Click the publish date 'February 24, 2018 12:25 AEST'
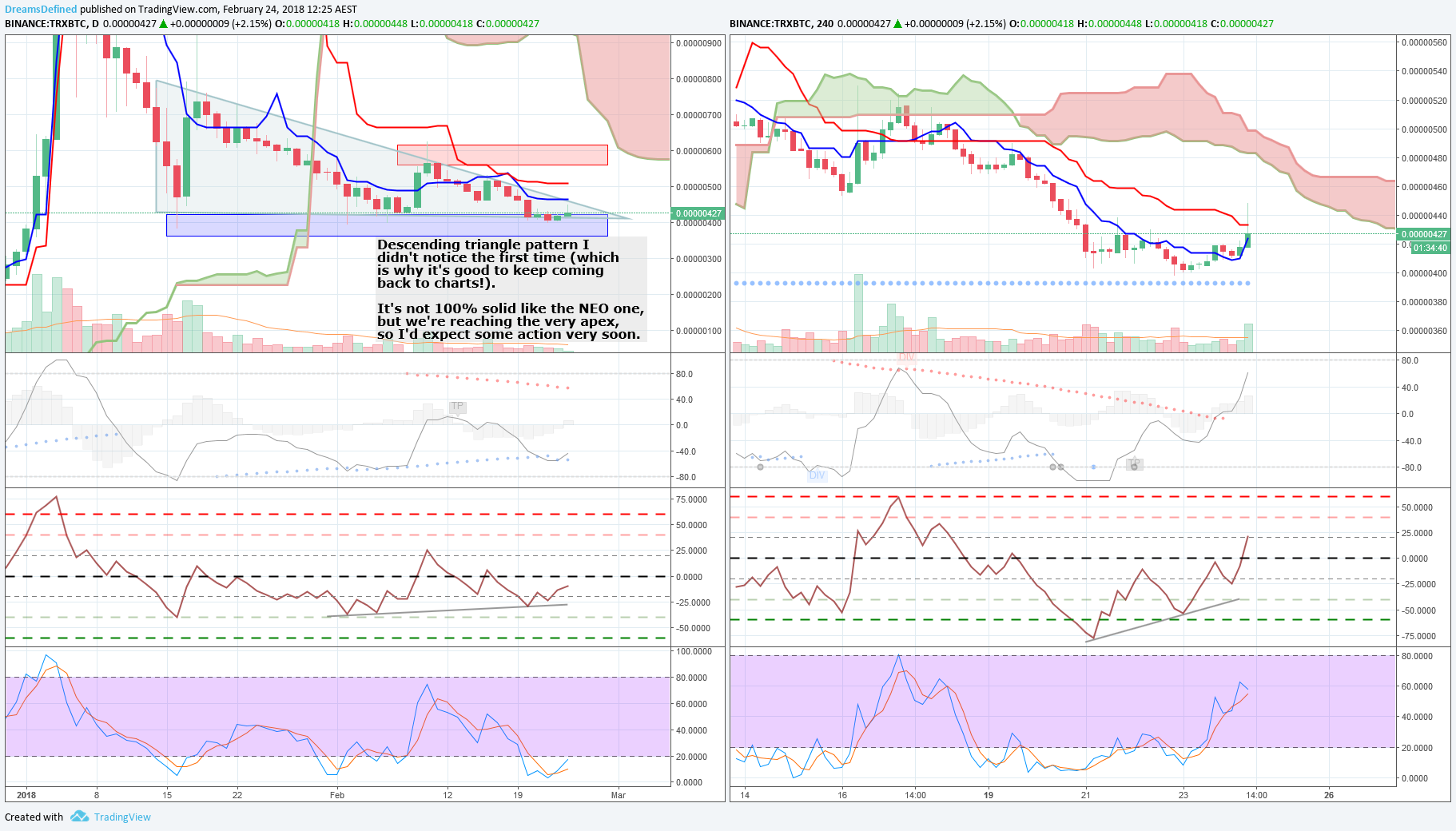Image resolution: width=1456 pixels, height=831 pixels. [x=290, y=9]
